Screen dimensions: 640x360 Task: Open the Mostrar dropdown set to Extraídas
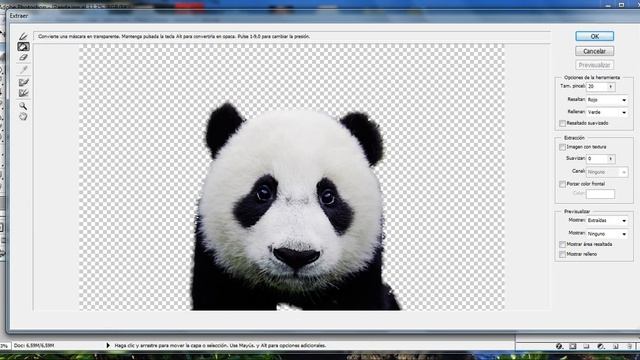[607, 220]
